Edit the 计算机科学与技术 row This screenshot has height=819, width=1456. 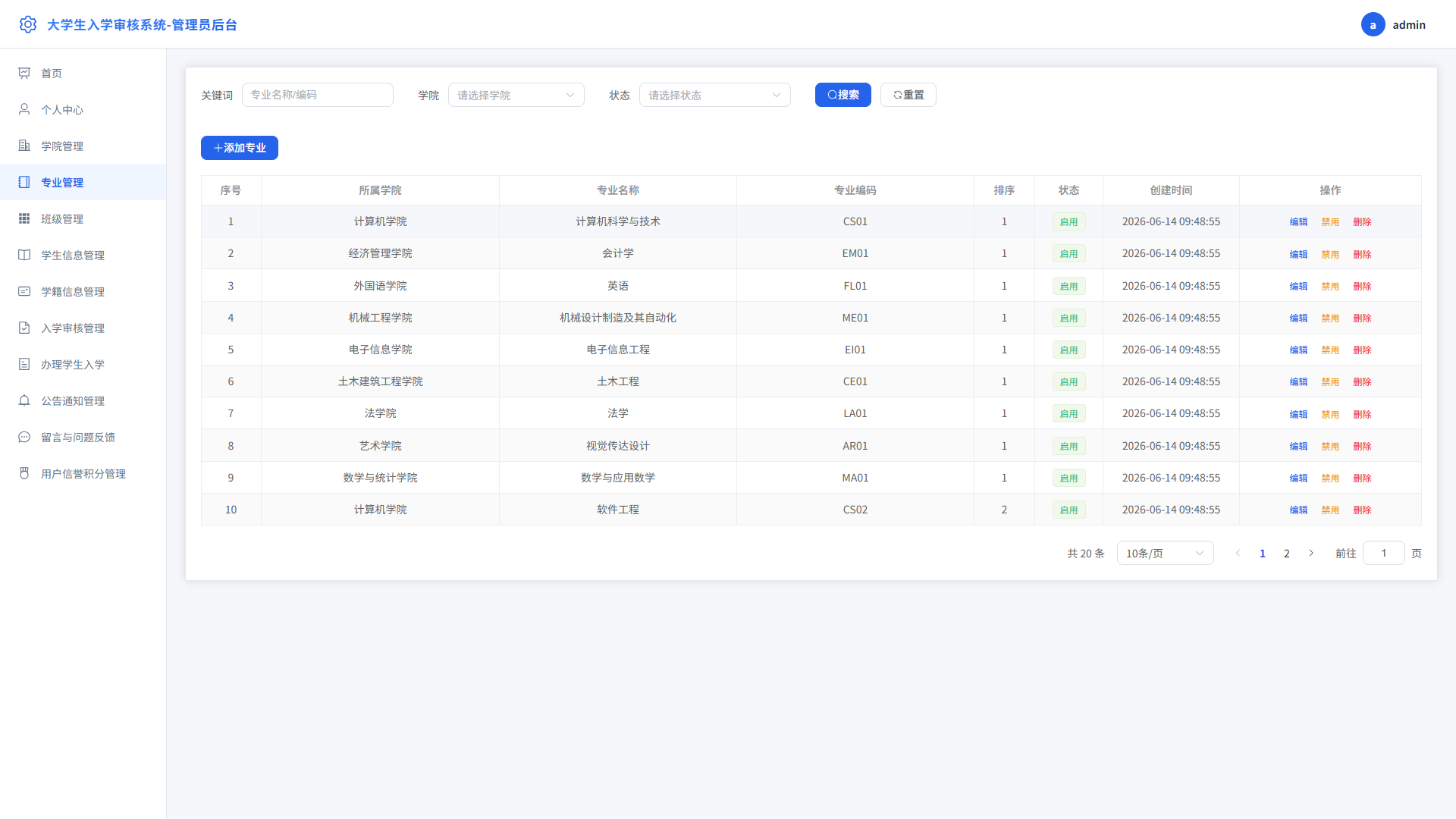point(1298,221)
